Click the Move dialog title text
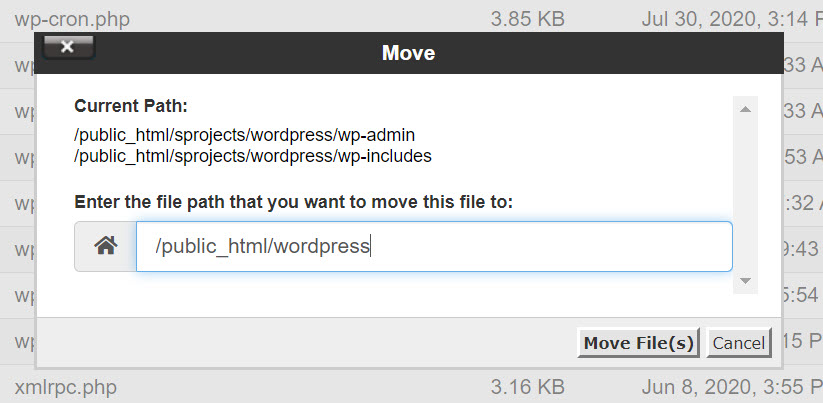Screen dimensions: 823x403 click(x=408, y=52)
